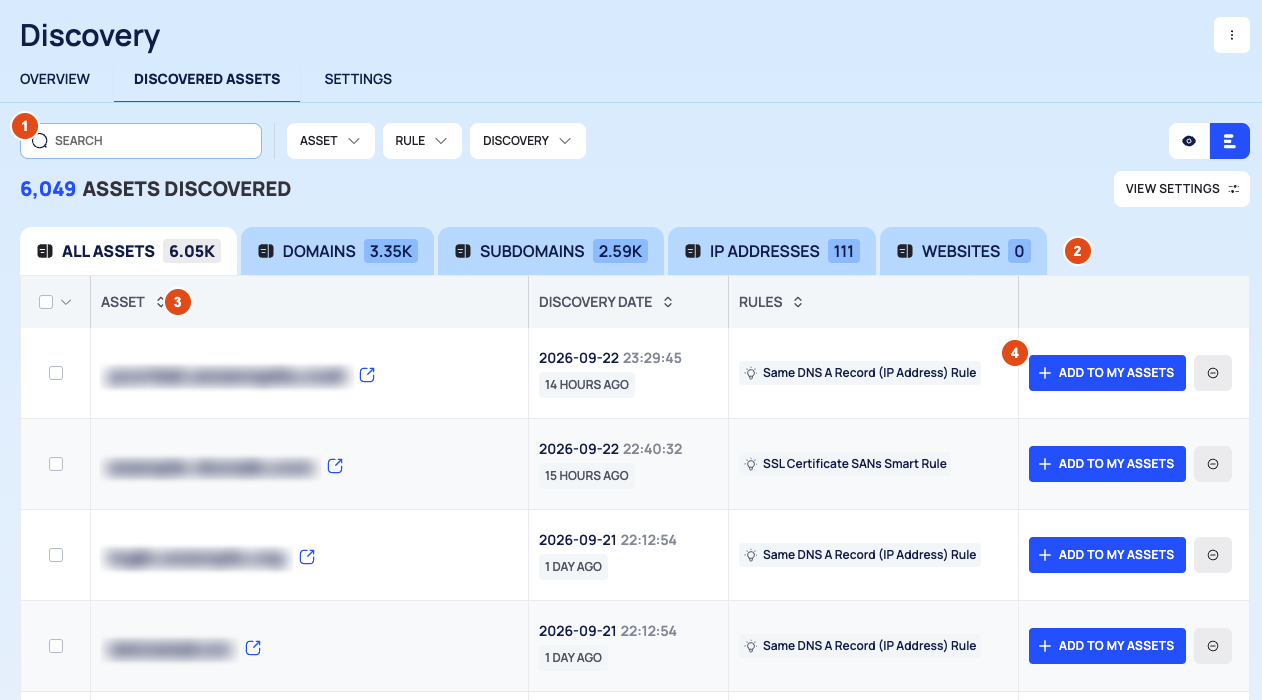
Task: Add the SSL Certificate row asset to My Assets
Action: click(1107, 464)
